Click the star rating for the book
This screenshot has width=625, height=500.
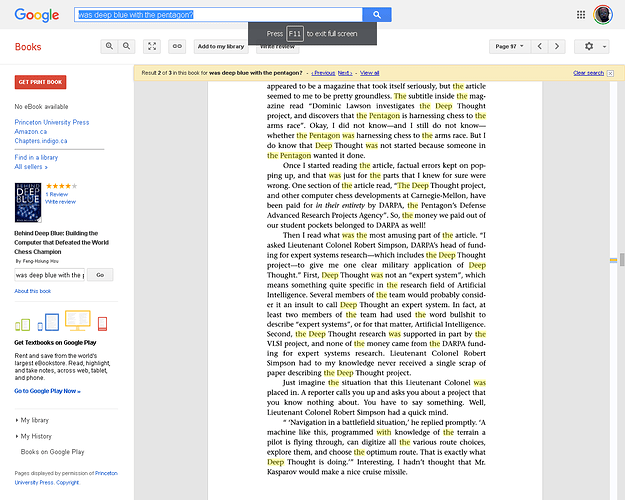tap(61, 186)
